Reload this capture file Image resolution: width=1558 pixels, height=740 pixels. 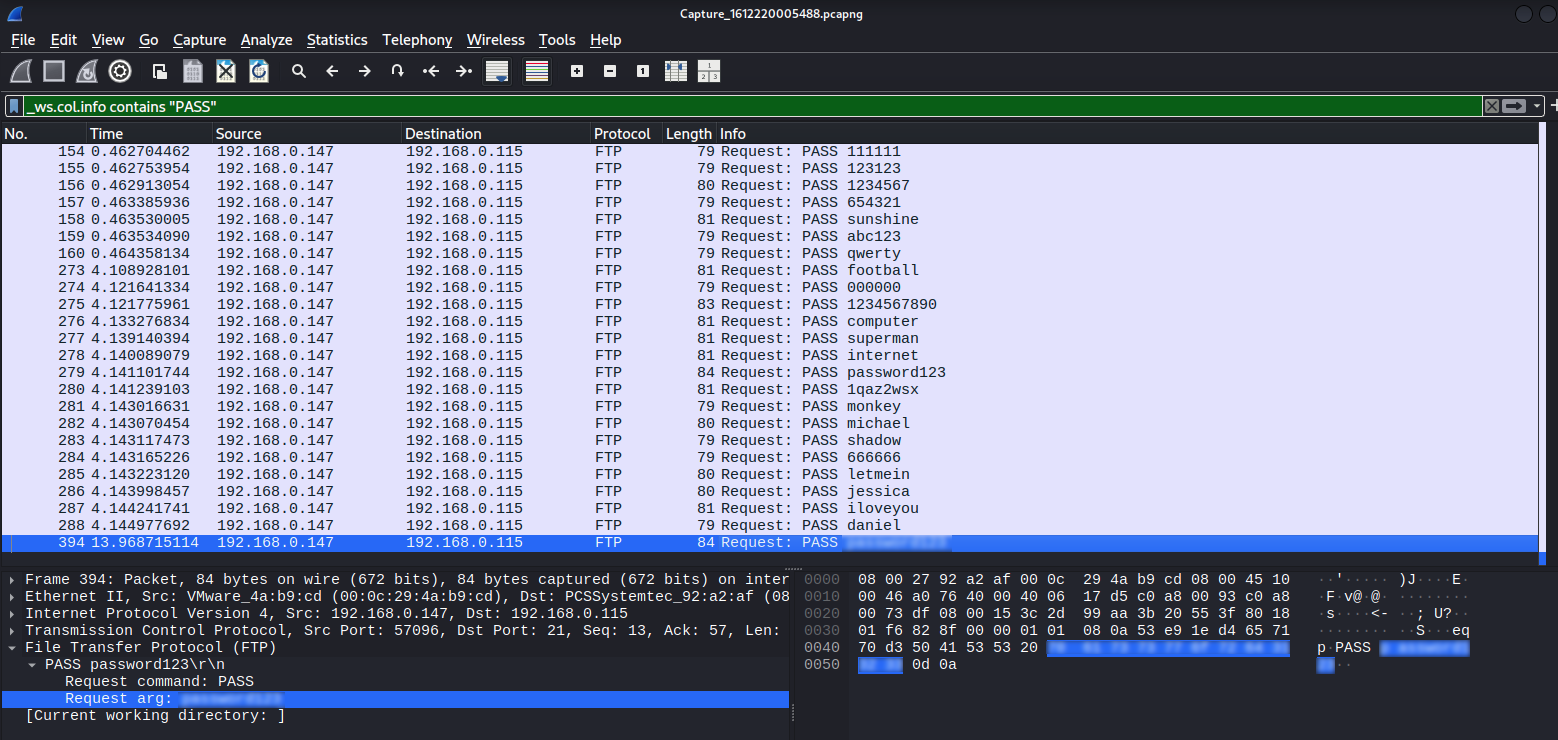point(259,71)
